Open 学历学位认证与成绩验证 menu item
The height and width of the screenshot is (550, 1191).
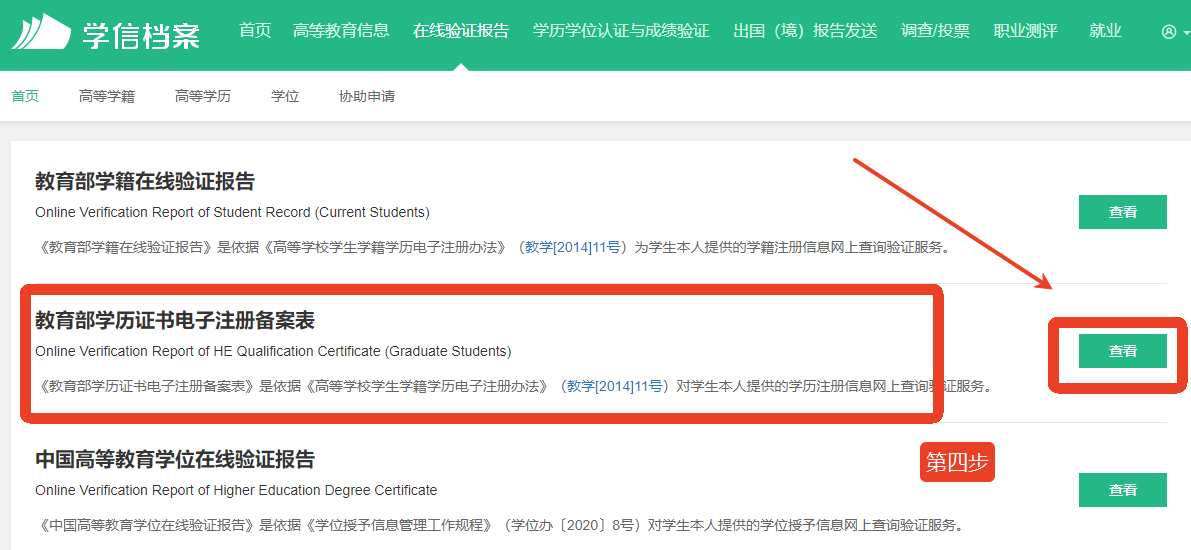click(x=620, y=31)
